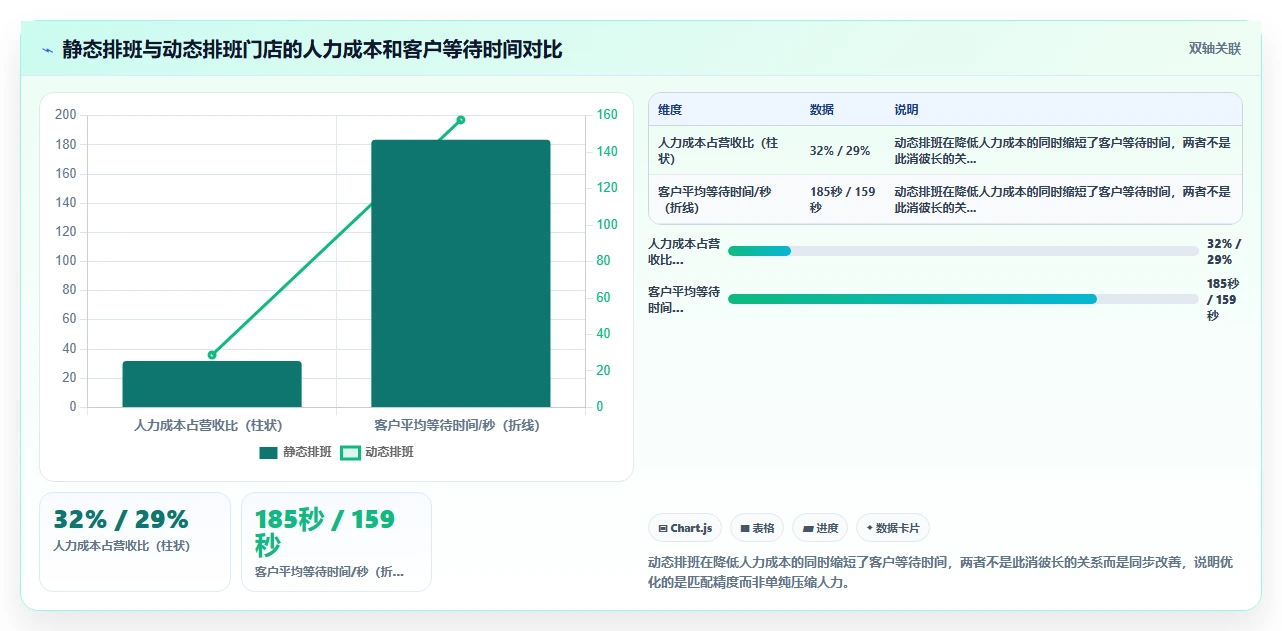This screenshot has height=631, width=1282.
Task: Toggle the 动态排班 legend item
Action: point(377,452)
